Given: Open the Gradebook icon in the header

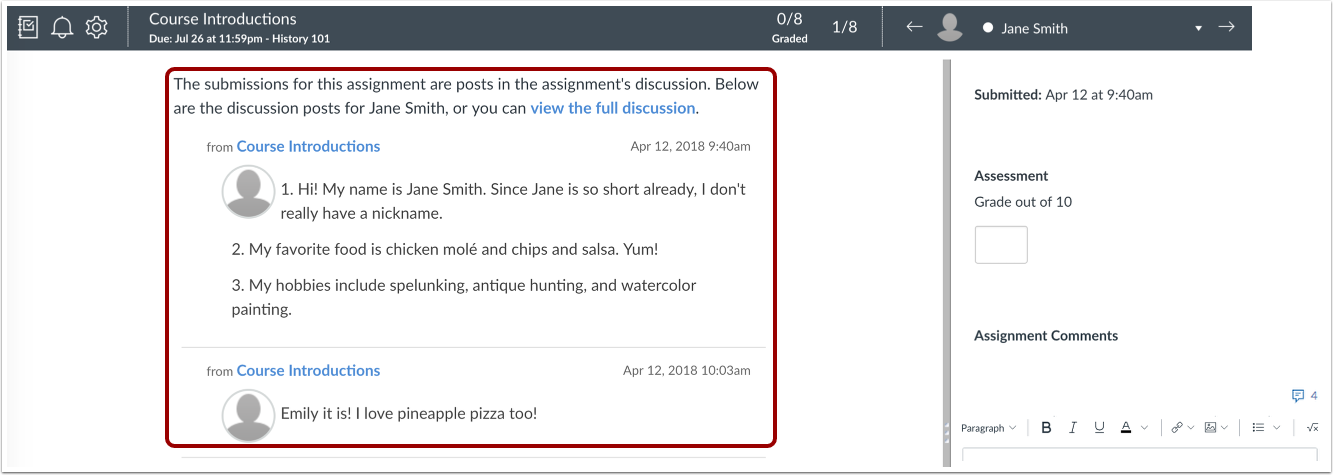Looking at the screenshot, I should click(x=28, y=28).
